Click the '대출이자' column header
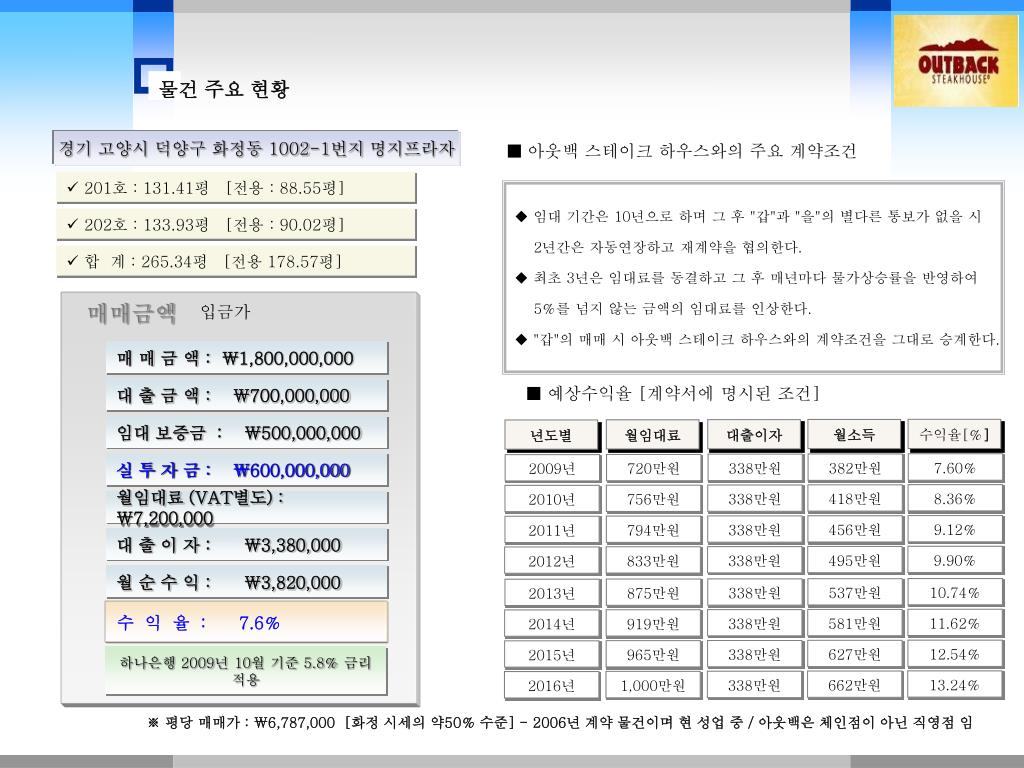Screen dimensions: 1024x768 point(754,435)
